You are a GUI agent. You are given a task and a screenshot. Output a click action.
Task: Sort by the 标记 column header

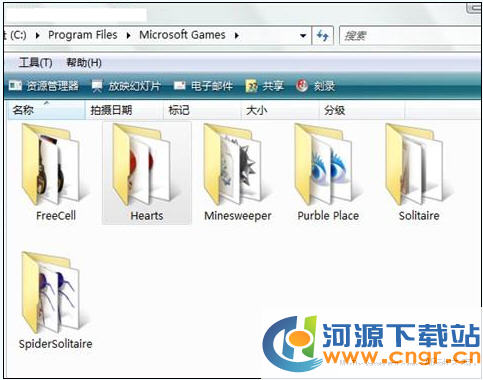tap(202, 110)
